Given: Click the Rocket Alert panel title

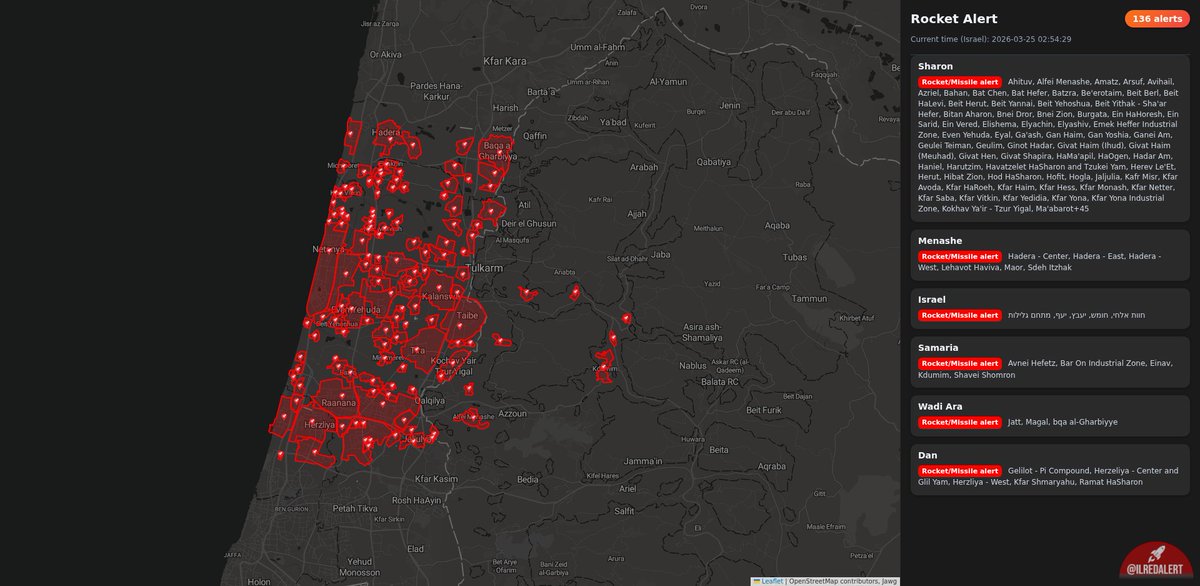Looking at the screenshot, I should click(x=954, y=19).
